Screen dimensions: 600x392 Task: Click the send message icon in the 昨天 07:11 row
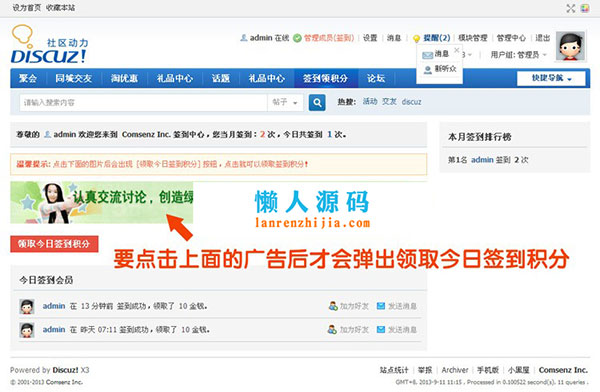(x=381, y=329)
